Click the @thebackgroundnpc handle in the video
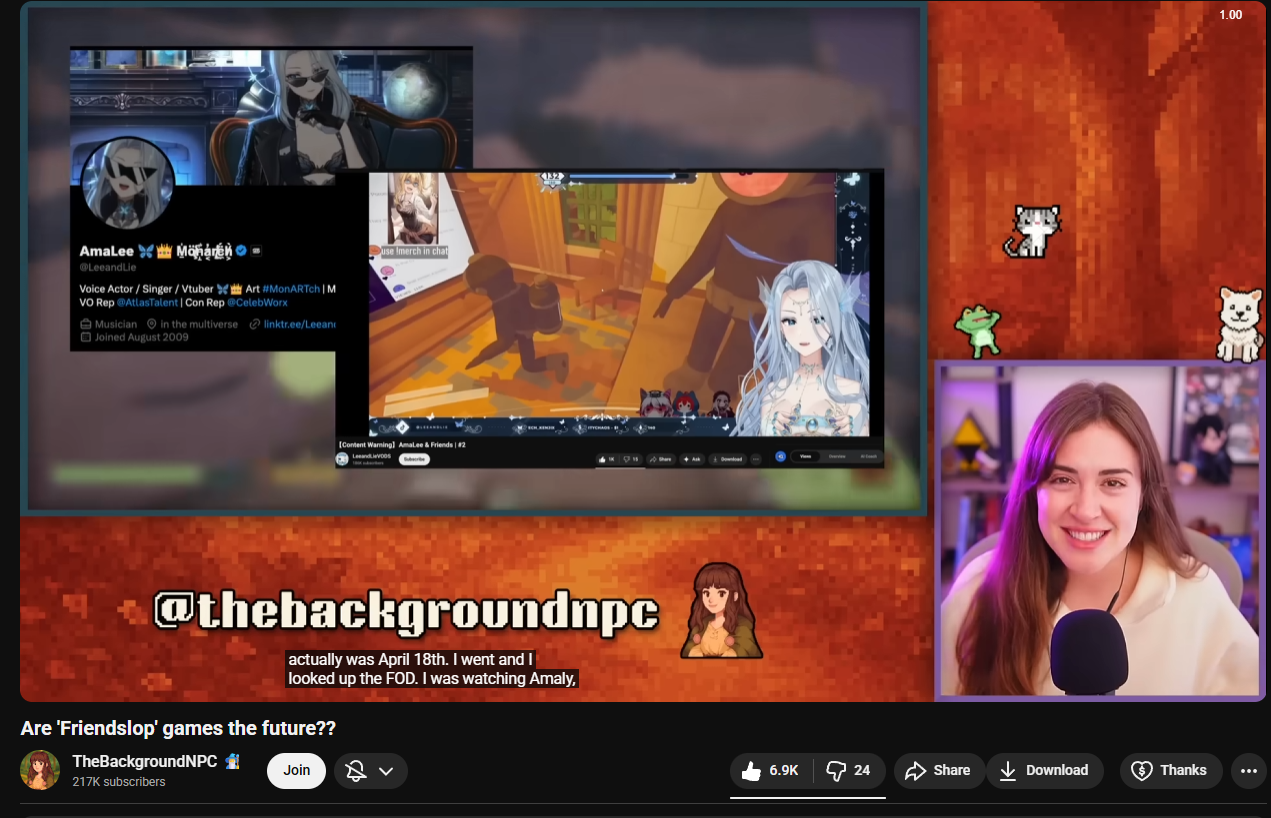Viewport: 1271px width, 818px height. [x=407, y=612]
